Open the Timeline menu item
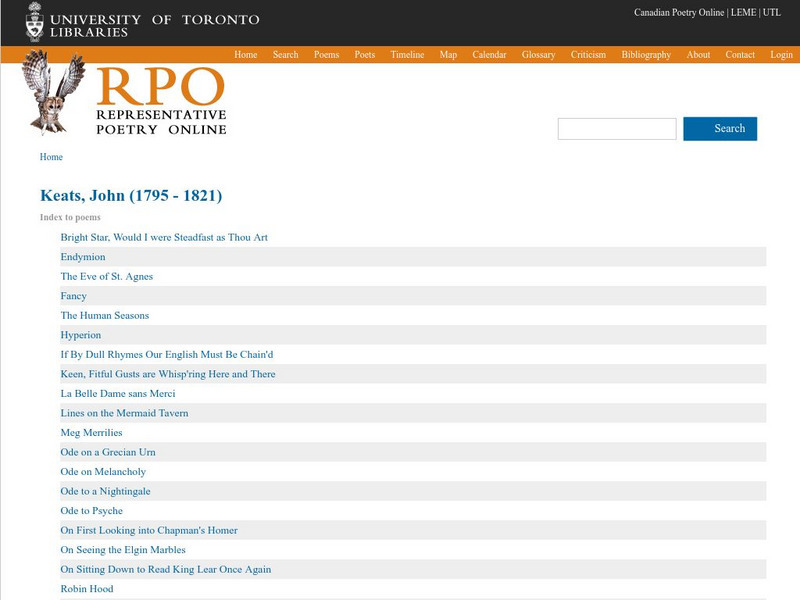 point(407,55)
